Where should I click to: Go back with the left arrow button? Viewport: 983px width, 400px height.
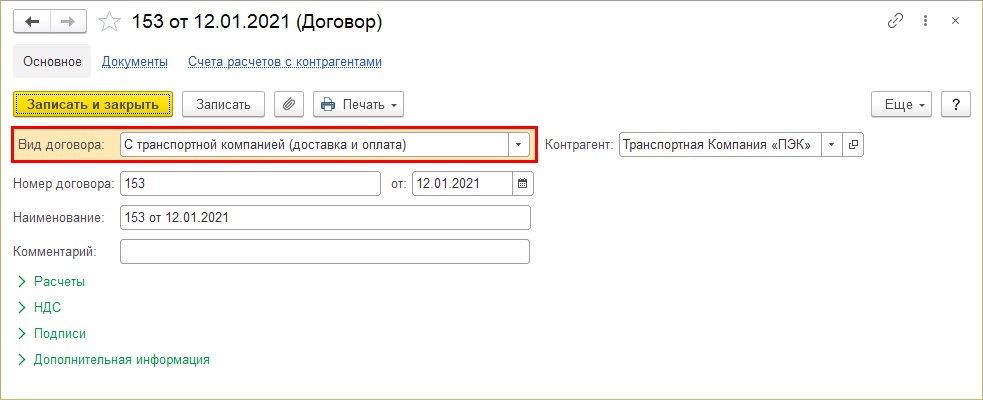point(32,21)
